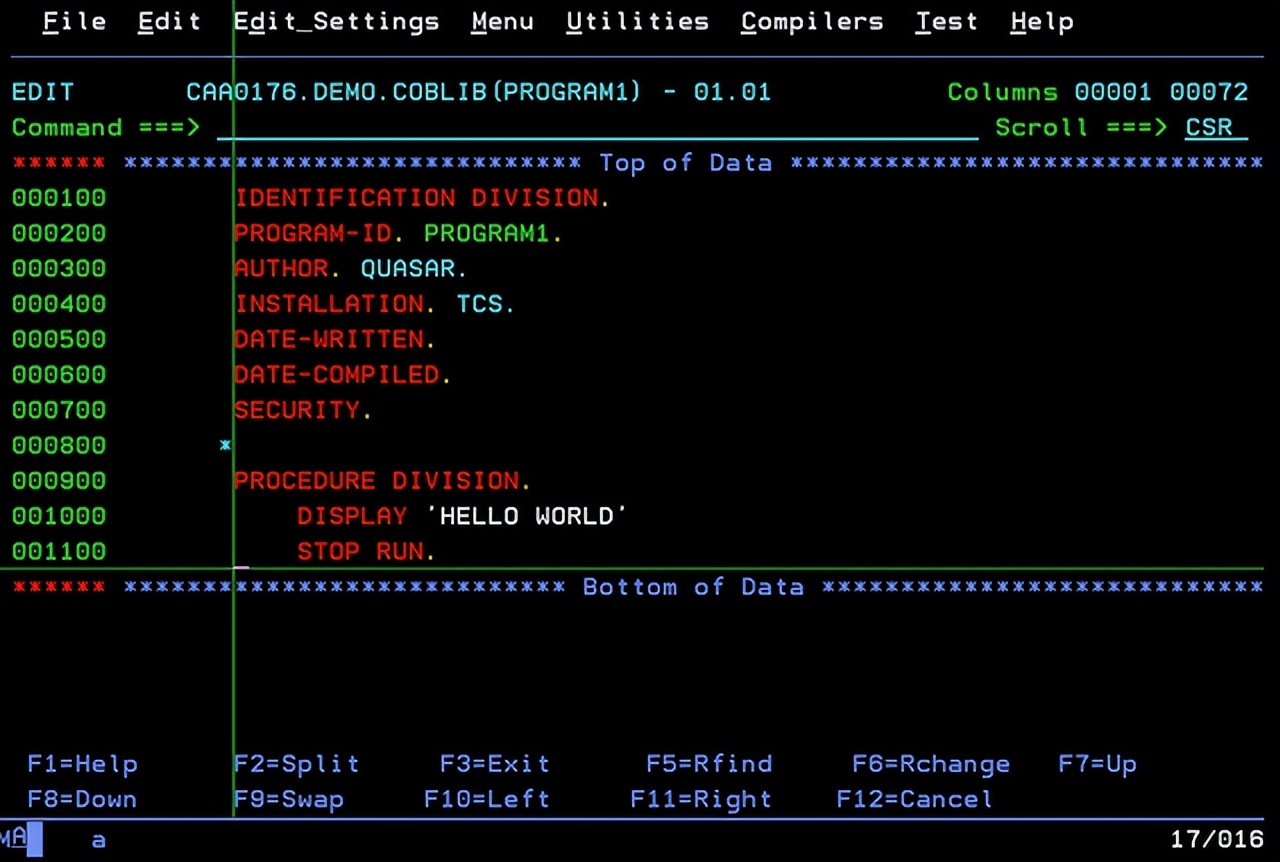Click line number 000300

(x=59, y=268)
